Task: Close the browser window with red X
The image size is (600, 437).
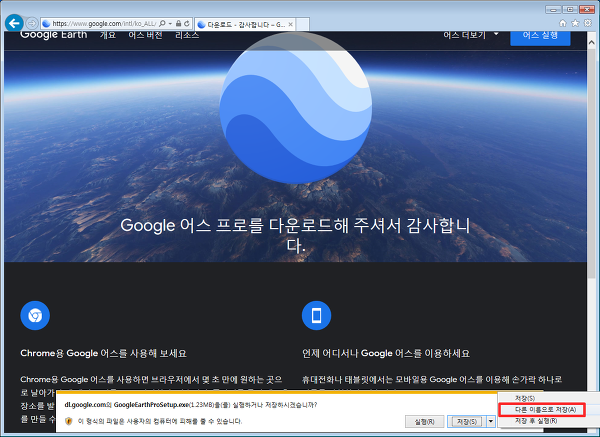Action: tap(587, 10)
